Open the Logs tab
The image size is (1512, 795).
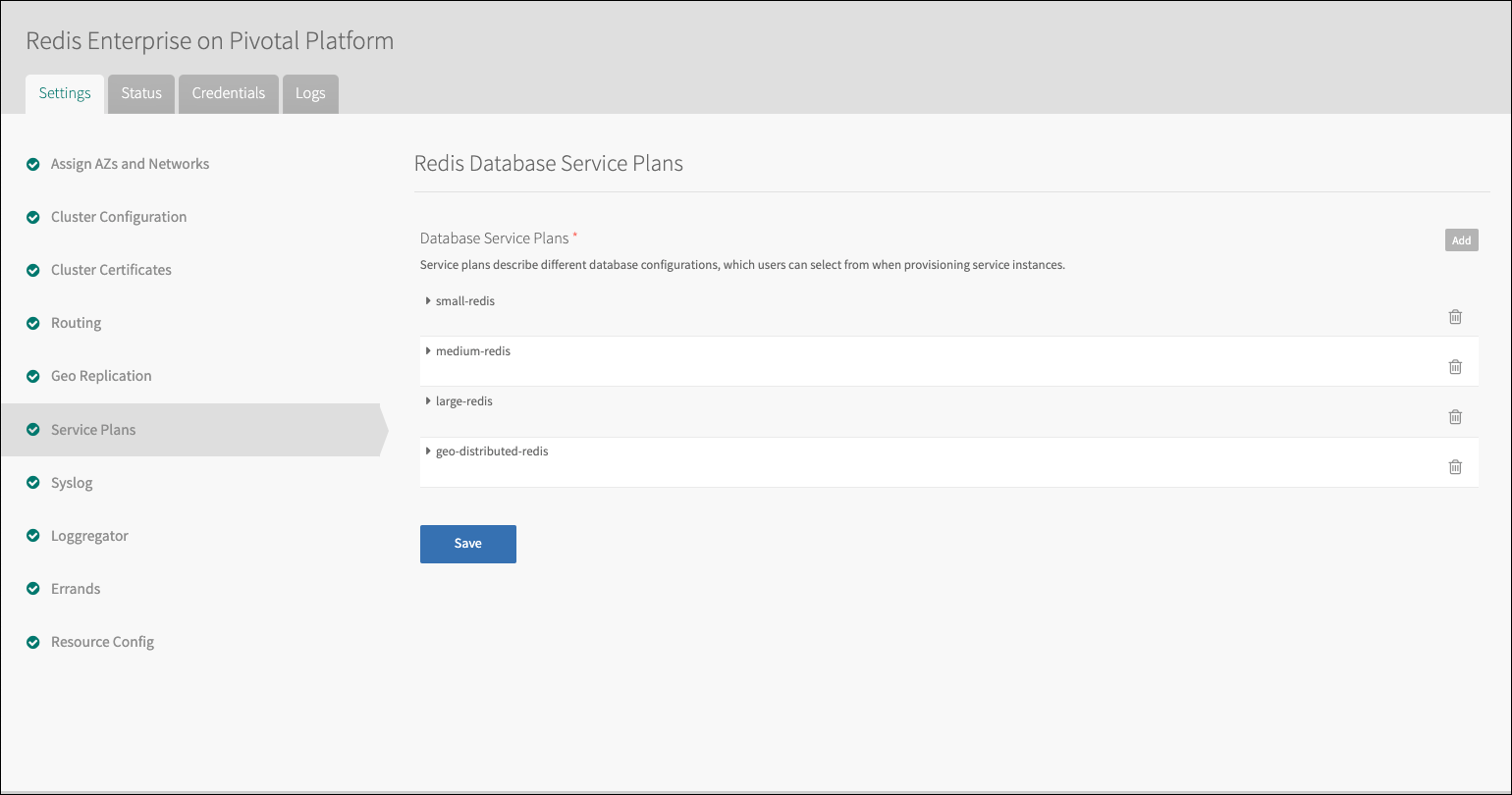click(310, 93)
